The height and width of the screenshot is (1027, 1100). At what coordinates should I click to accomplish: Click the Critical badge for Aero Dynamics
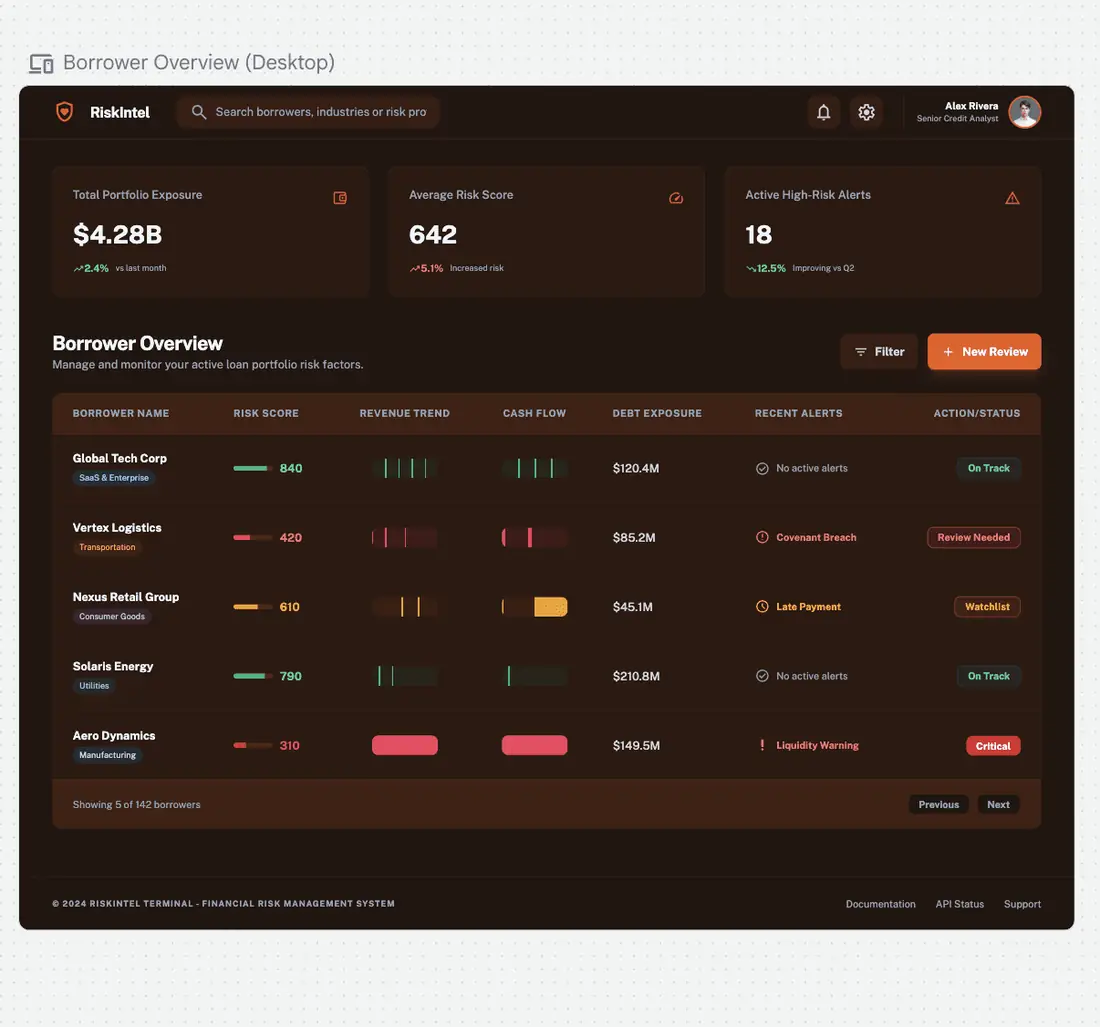(993, 746)
